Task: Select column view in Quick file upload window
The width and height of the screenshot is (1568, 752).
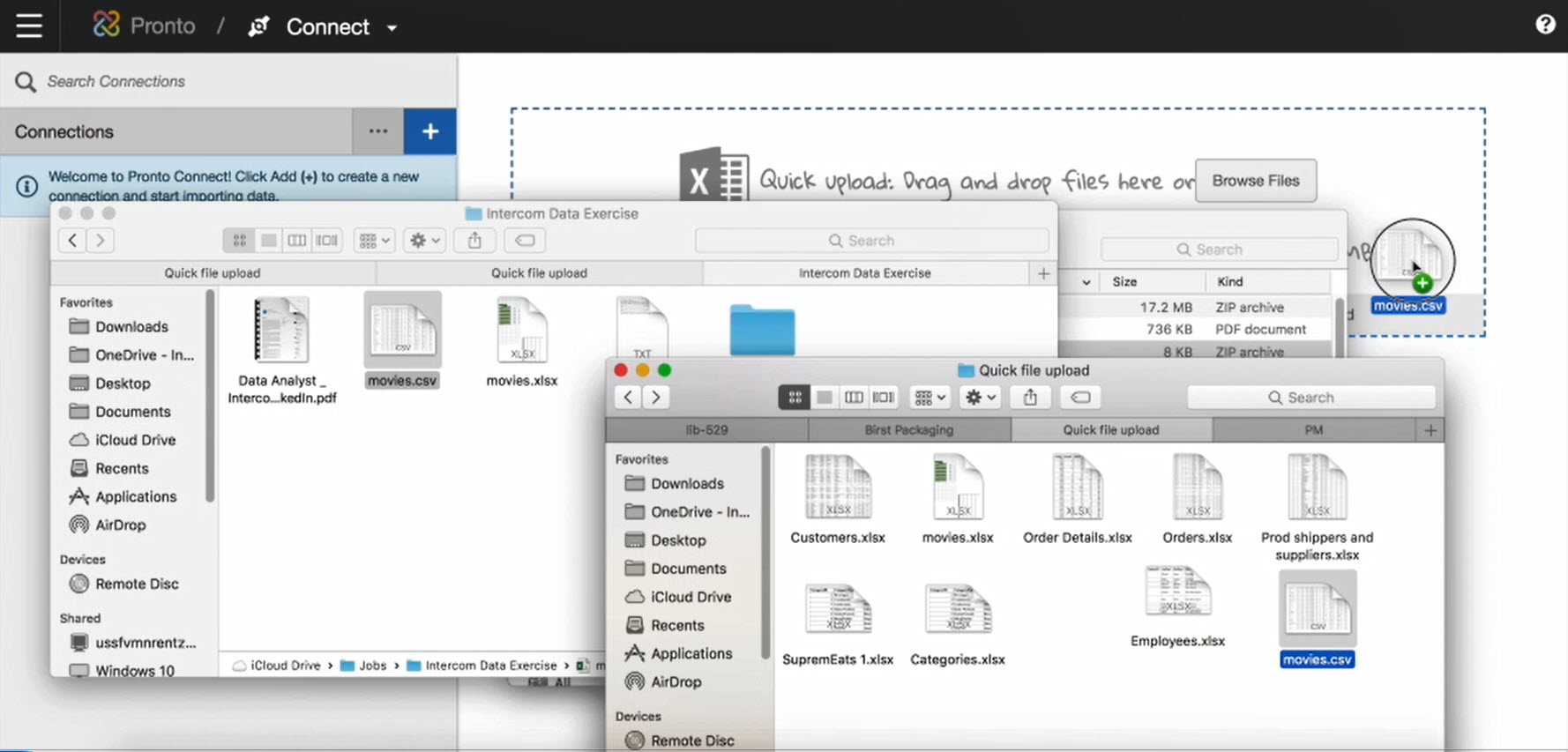Action: click(x=854, y=398)
